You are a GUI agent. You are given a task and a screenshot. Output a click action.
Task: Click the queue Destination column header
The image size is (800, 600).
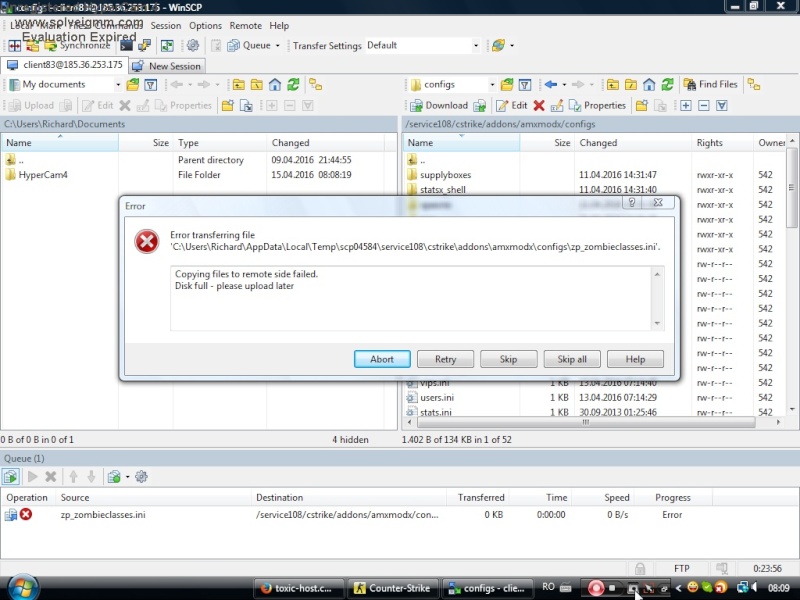[349, 497]
